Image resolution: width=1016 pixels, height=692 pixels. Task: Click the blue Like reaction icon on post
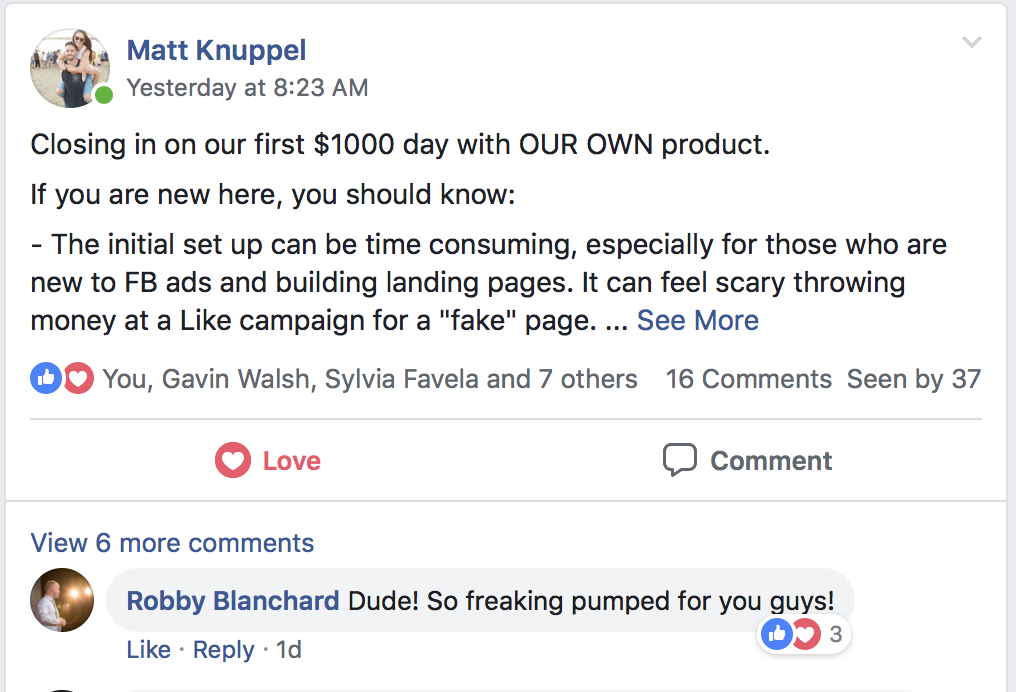[x=46, y=378]
